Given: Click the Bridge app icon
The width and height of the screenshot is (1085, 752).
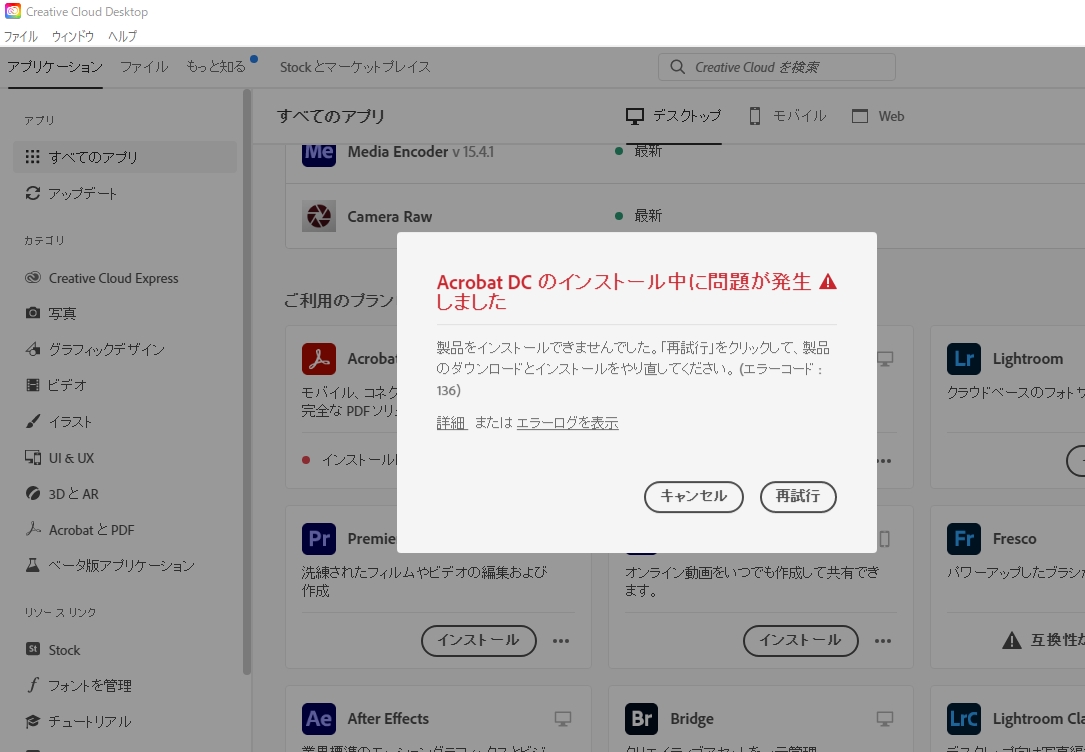Looking at the screenshot, I should [x=641, y=718].
